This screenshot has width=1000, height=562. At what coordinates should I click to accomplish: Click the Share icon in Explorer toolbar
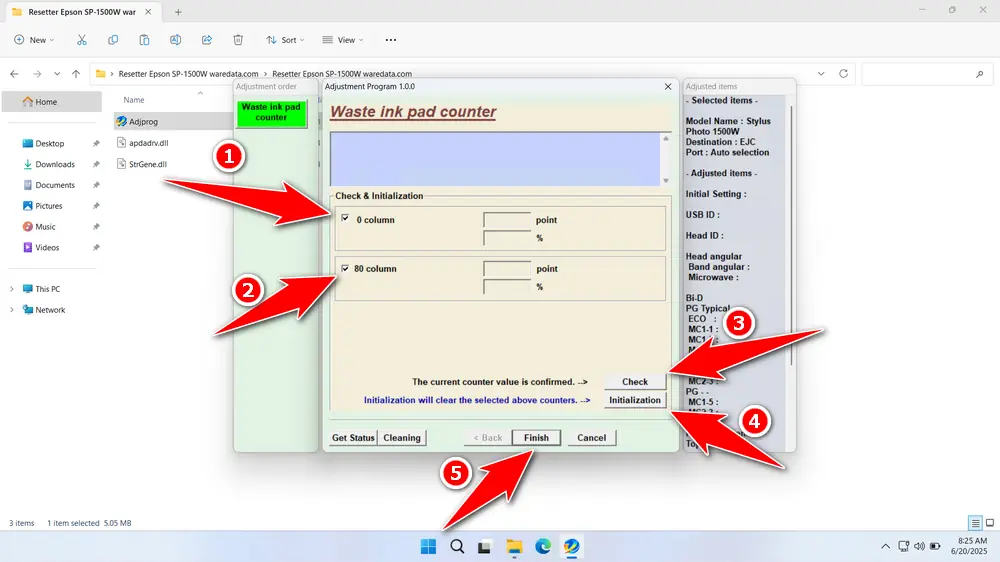(x=207, y=40)
